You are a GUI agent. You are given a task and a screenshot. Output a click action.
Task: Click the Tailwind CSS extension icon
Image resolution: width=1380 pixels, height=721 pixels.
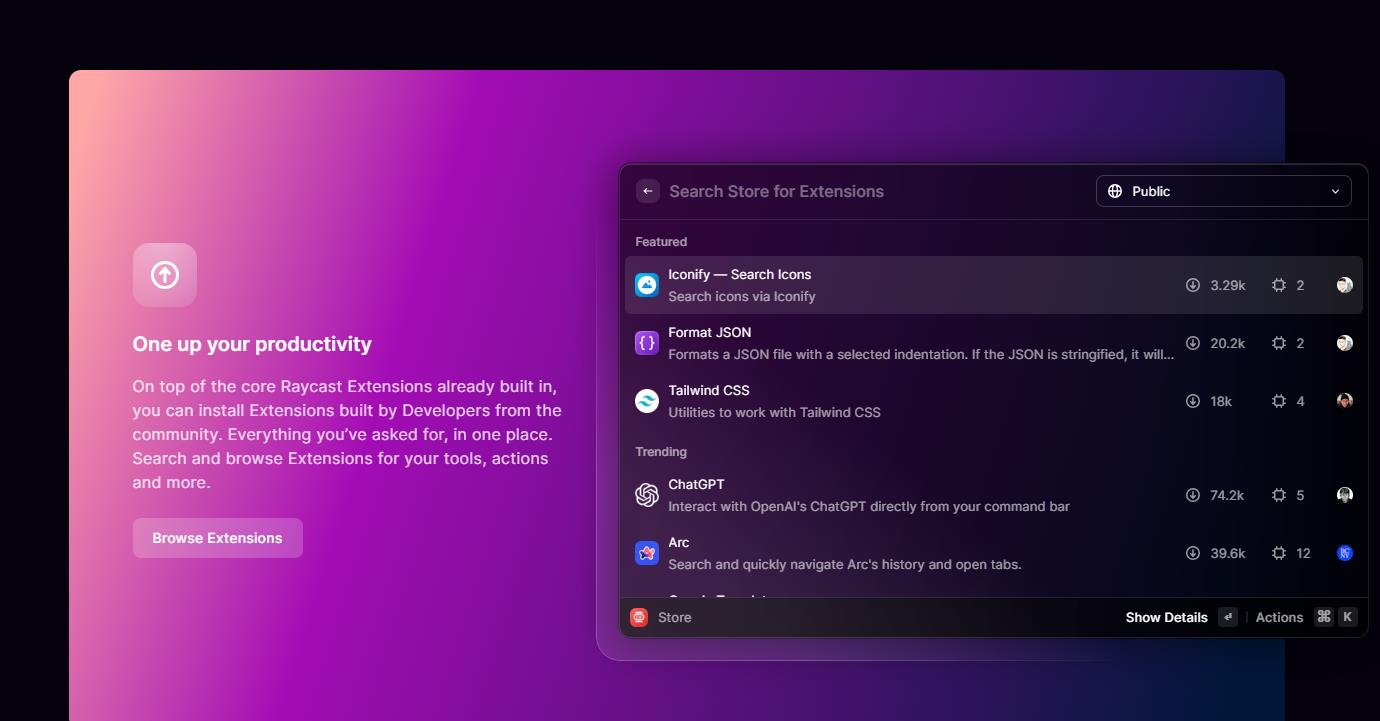click(x=647, y=401)
